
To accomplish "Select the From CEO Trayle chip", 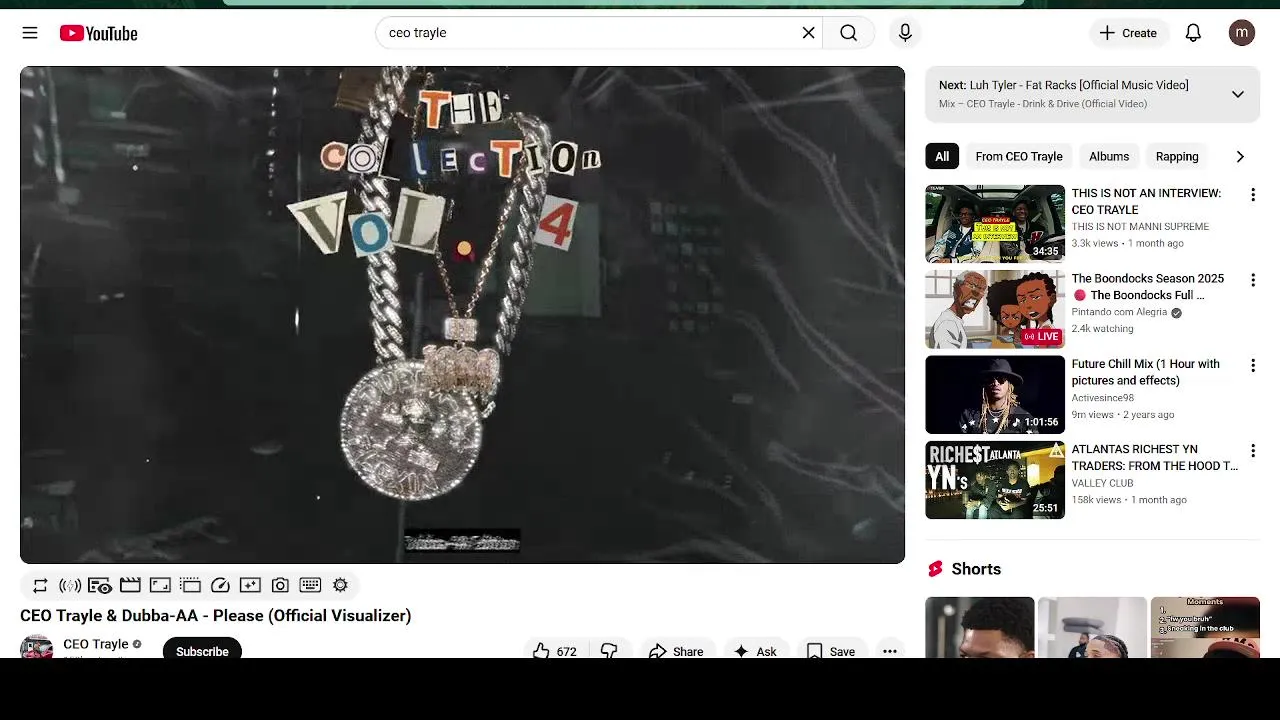I will point(1019,156).
